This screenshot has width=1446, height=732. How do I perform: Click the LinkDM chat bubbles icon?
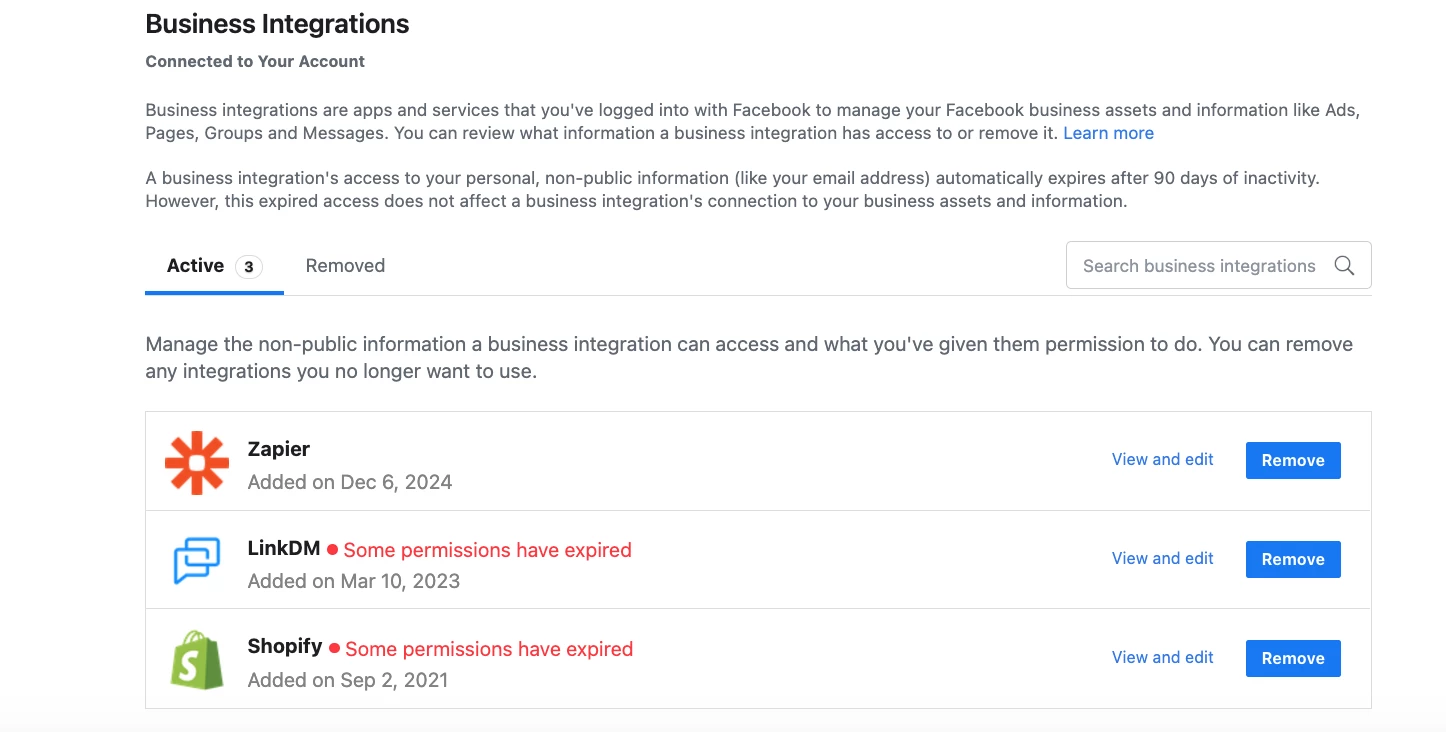click(197, 560)
